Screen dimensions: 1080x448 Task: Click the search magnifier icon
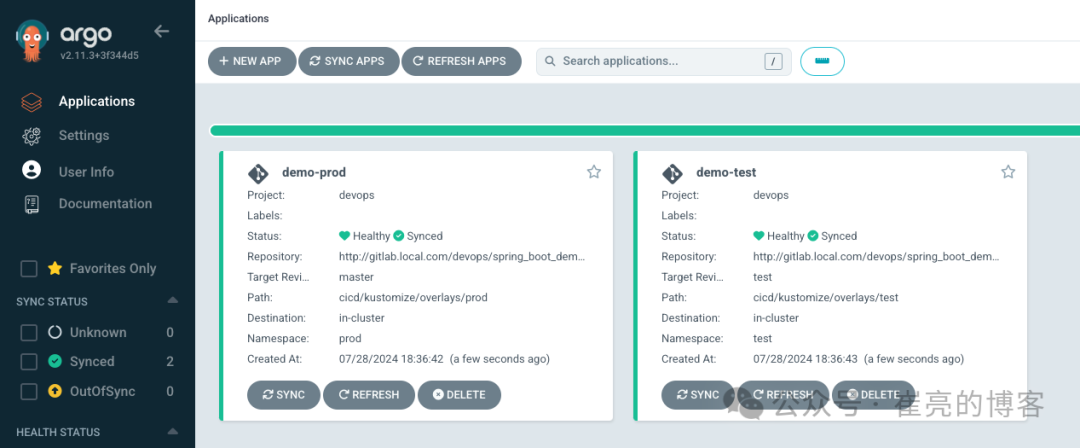550,61
